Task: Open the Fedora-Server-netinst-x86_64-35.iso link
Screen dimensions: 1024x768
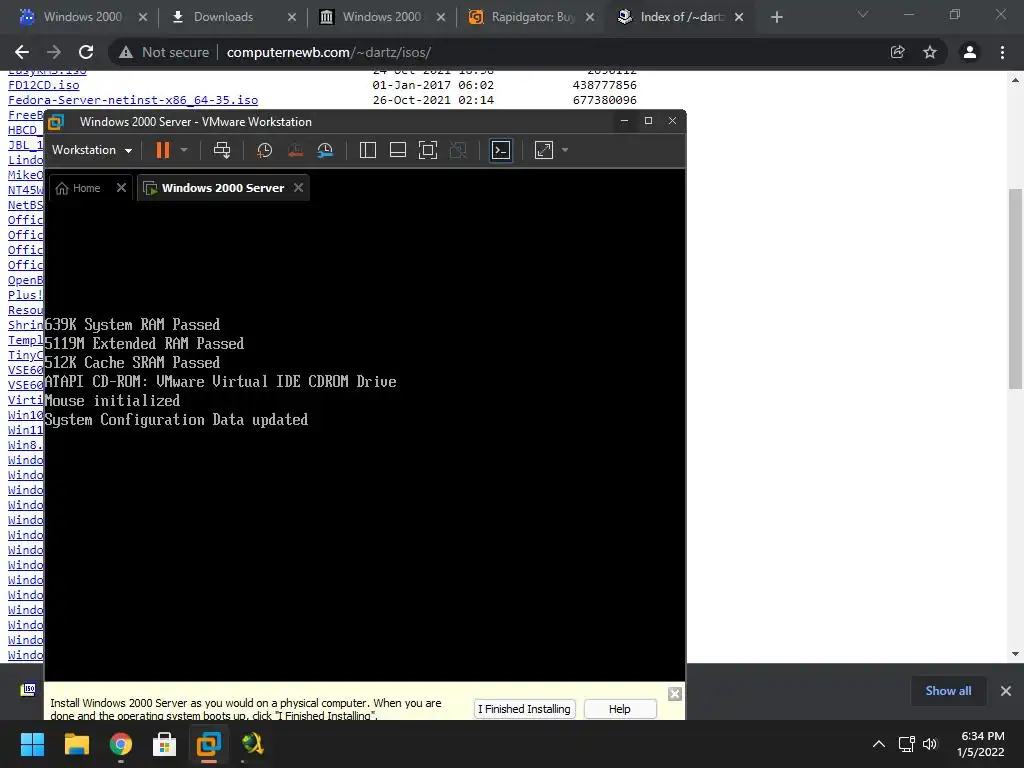Action: pos(133,100)
